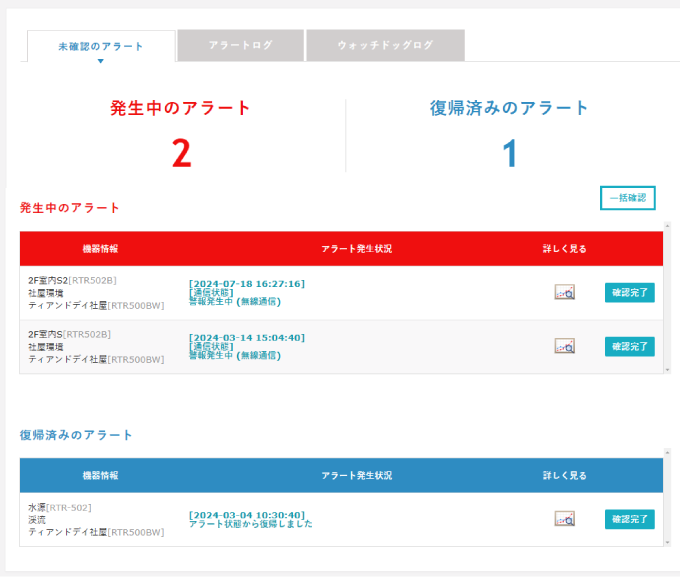Viewport: 680px width, 580px height.
Task: Confirm the 2F室内S alert with 確認完了
Action: pyautogui.click(x=629, y=346)
